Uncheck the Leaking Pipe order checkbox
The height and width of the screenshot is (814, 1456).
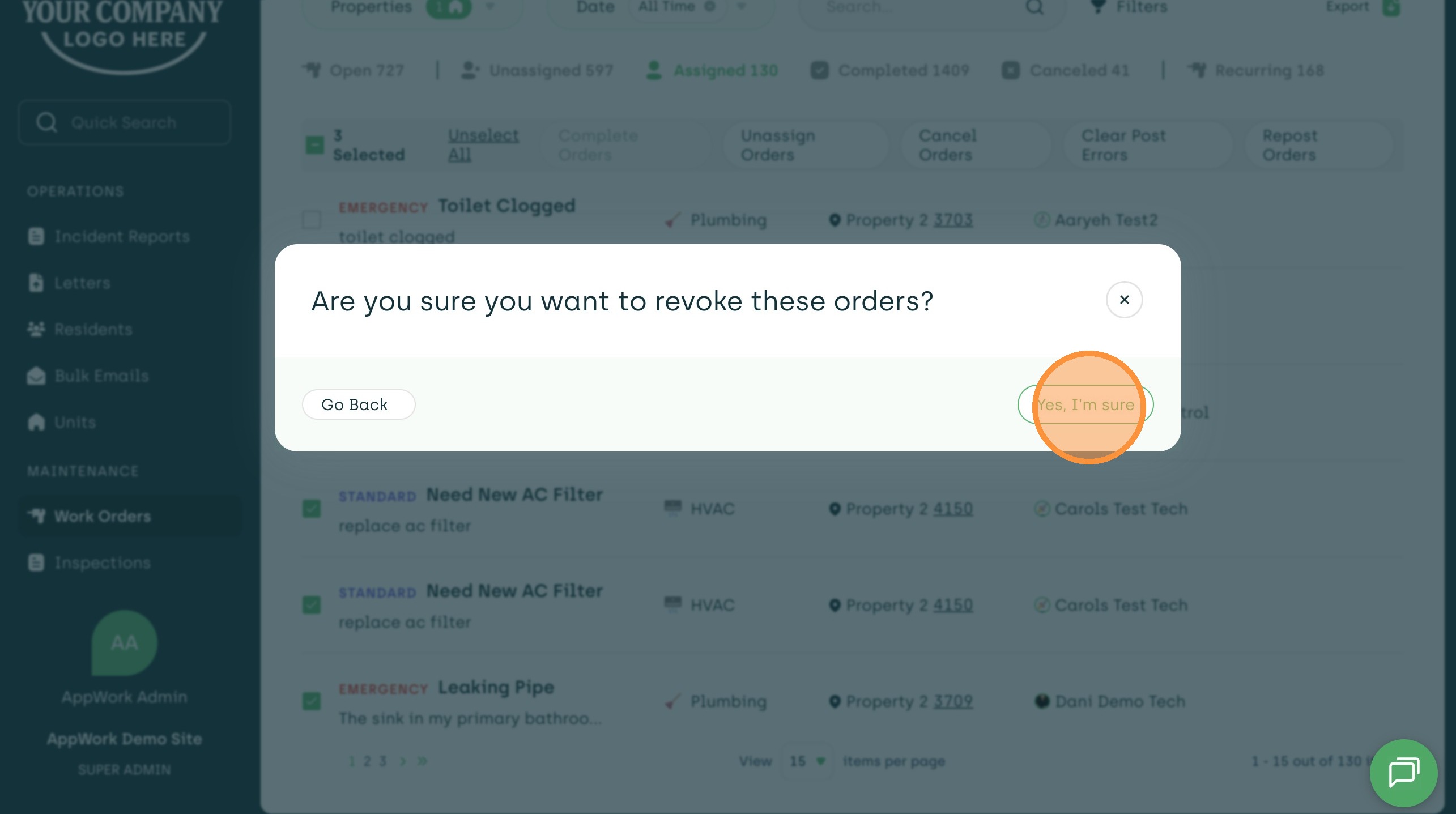312,701
